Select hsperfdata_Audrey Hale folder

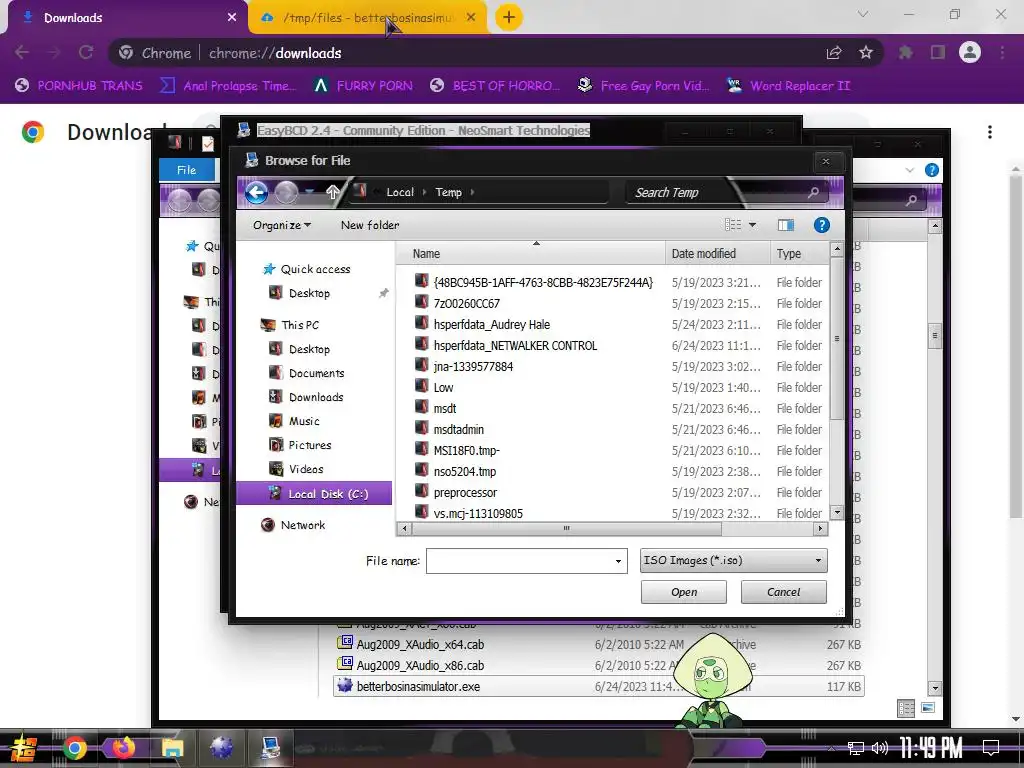coord(491,325)
